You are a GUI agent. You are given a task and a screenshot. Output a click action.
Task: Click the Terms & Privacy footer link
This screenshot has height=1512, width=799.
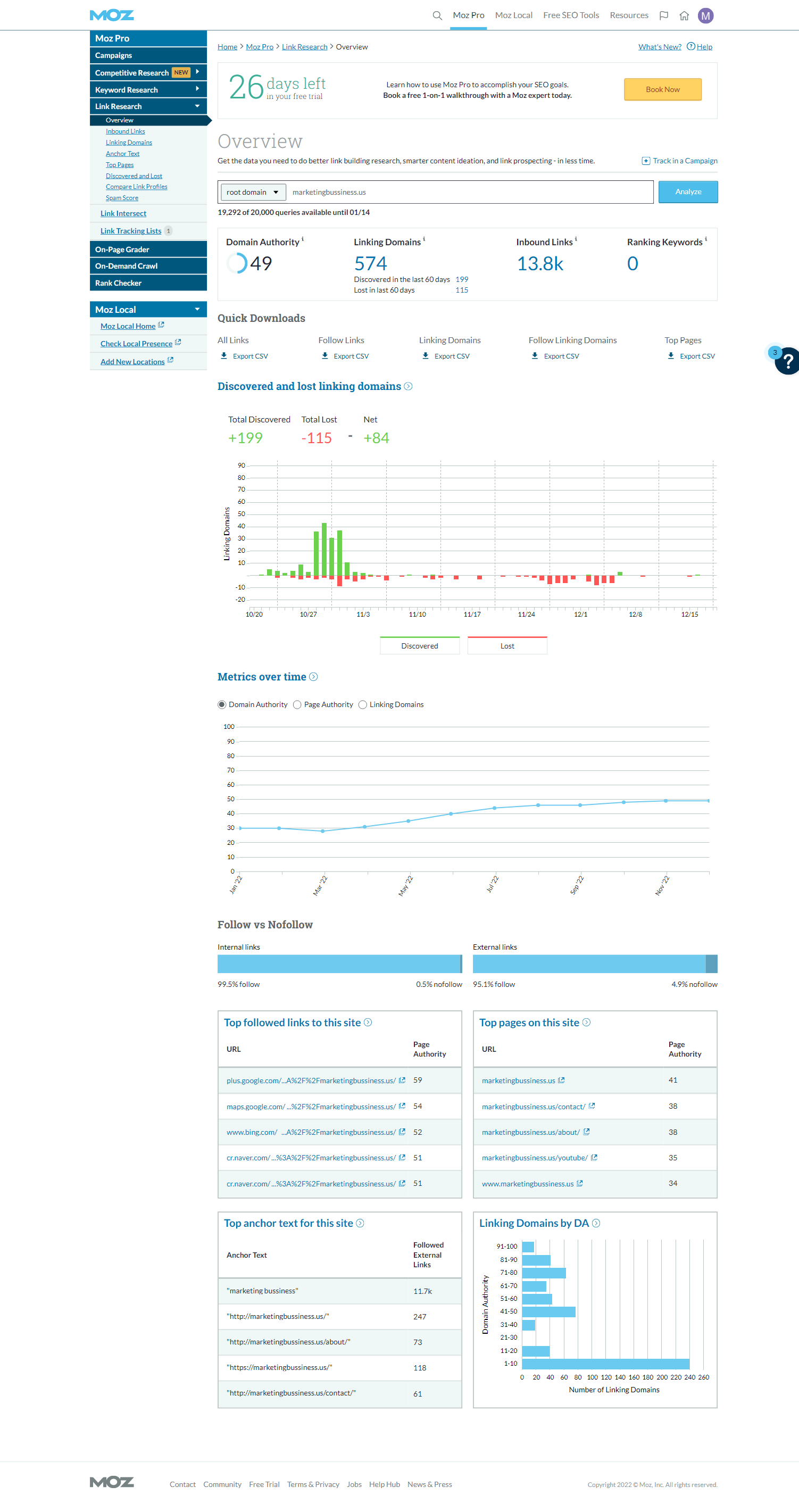(x=313, y=1484)
